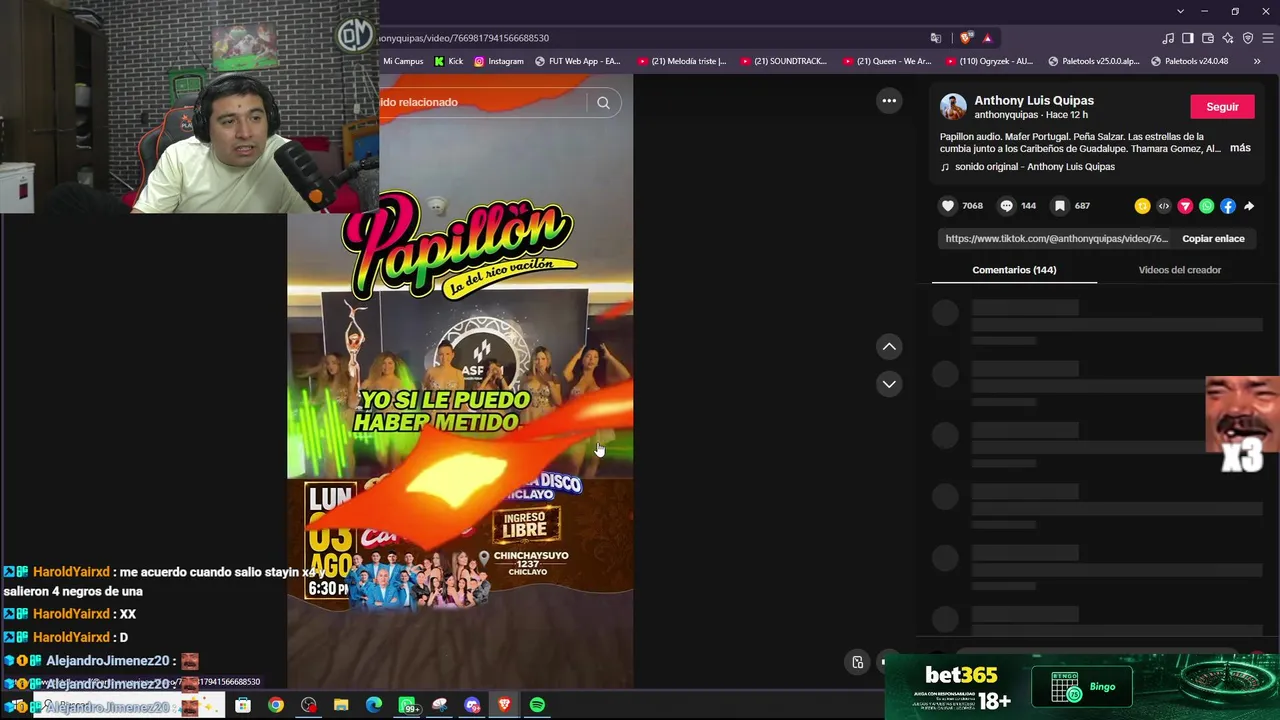
Task: Go to the next video with the down arrow
Action: (x=889, y=384)
